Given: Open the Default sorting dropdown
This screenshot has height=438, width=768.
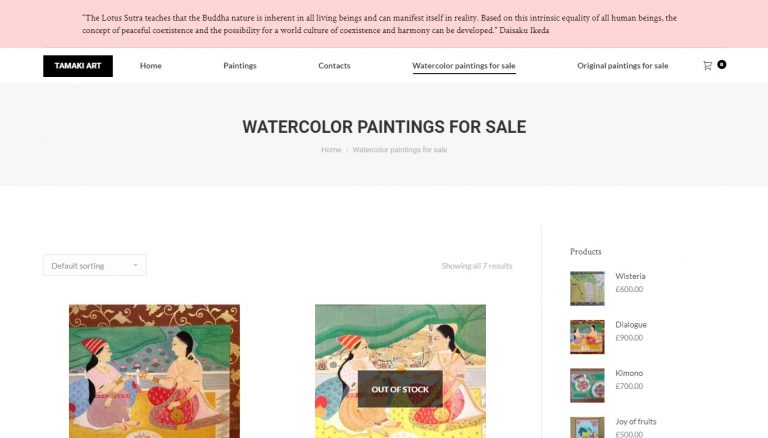Looking at the screenshot, I should [x=95, y=265].
